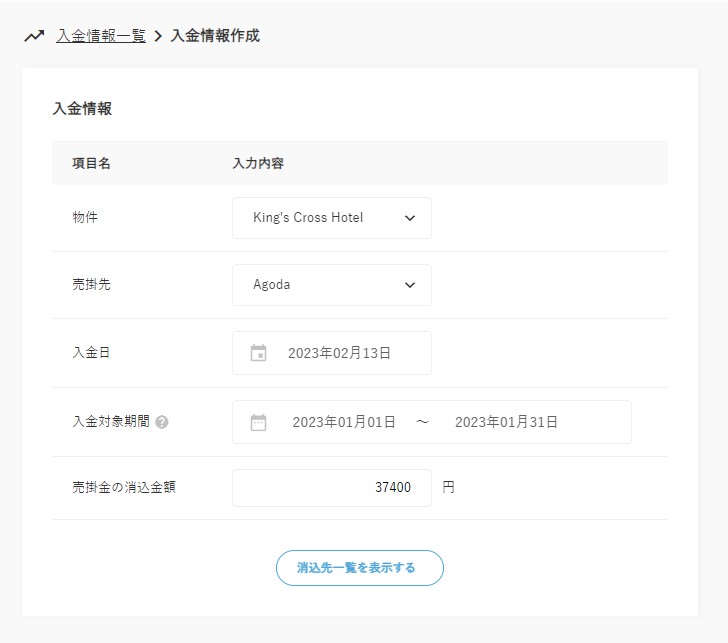Click the 売掛金の消込金額 amount field
The image size is (728, 643).
332,488
